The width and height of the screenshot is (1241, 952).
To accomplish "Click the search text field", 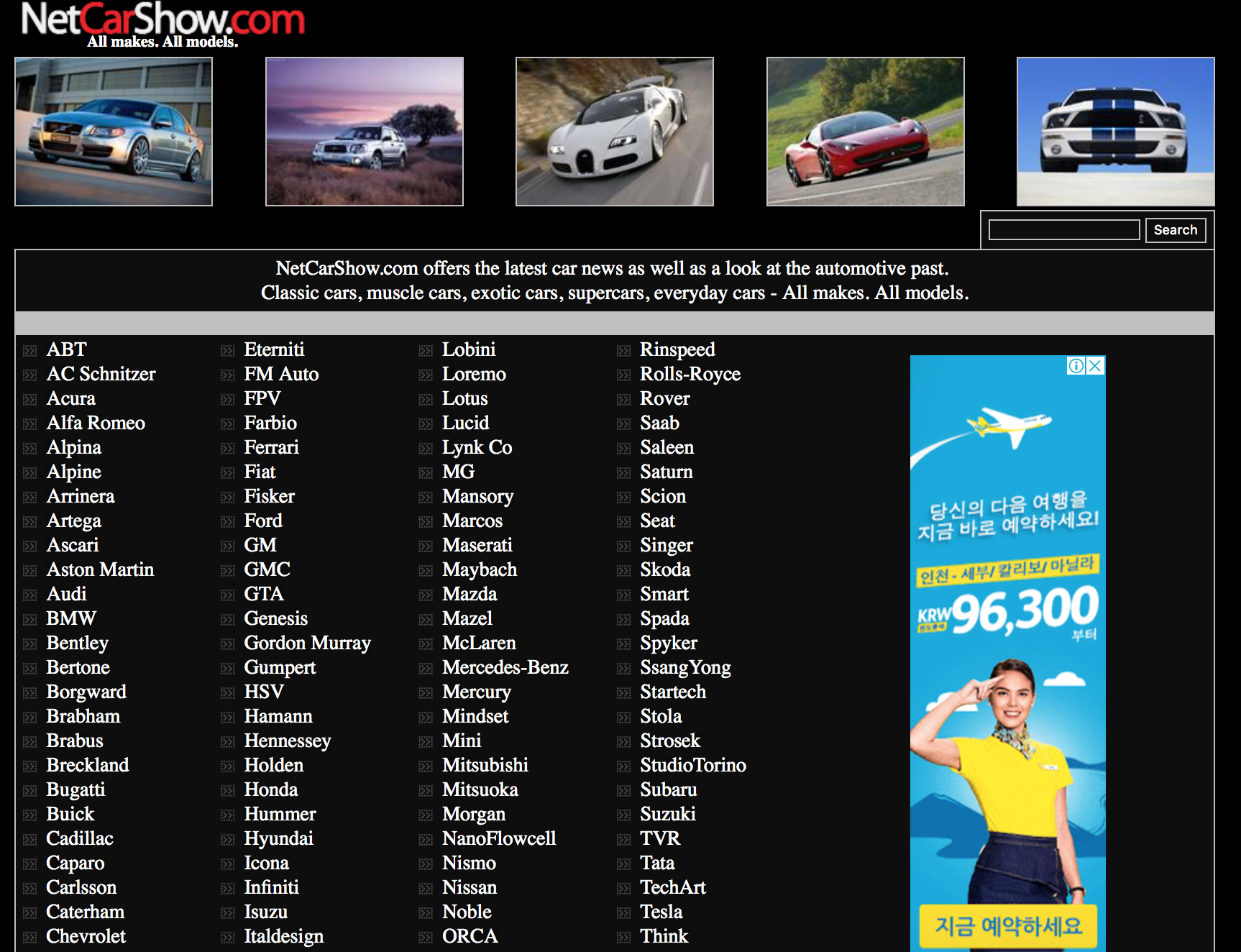I will (1064, 230).
